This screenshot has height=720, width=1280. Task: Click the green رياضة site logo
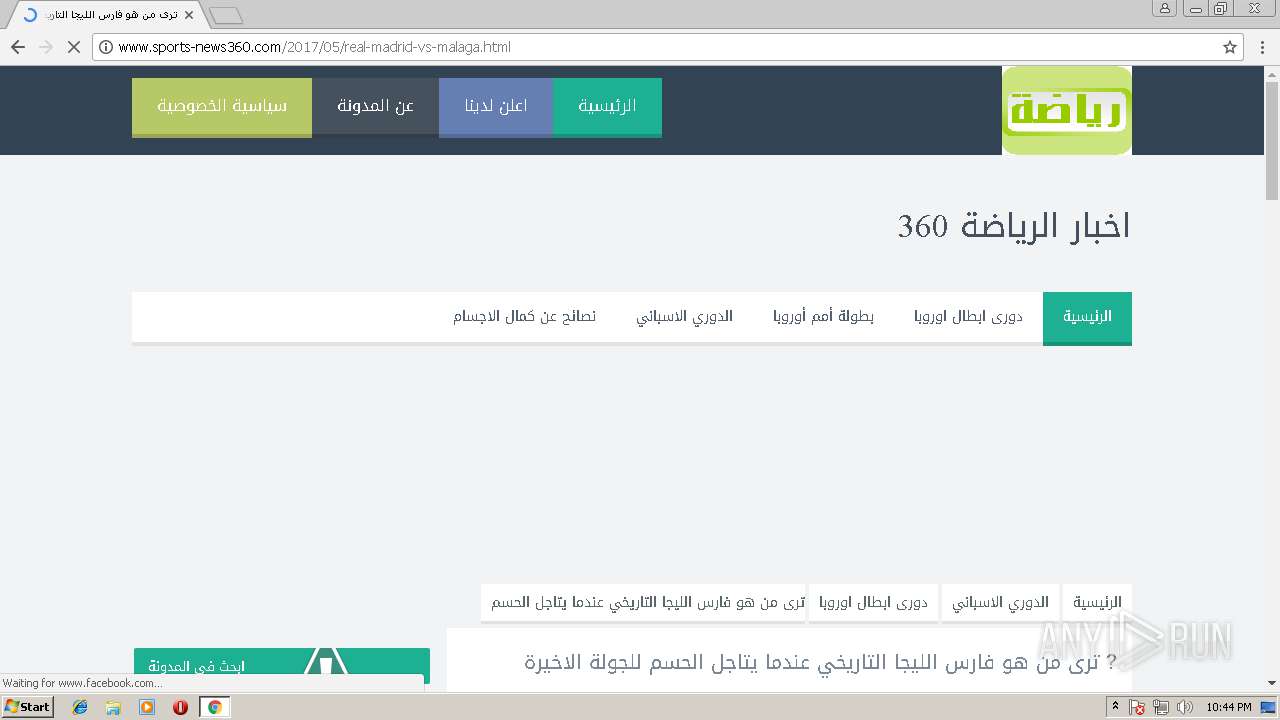(x=1067, y=111)
